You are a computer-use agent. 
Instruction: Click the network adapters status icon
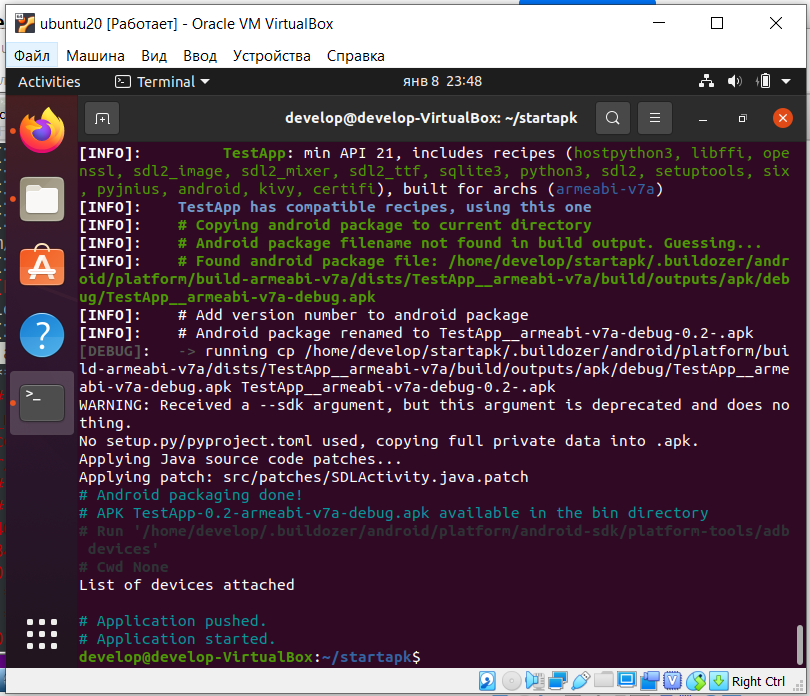tap(558, 681)
